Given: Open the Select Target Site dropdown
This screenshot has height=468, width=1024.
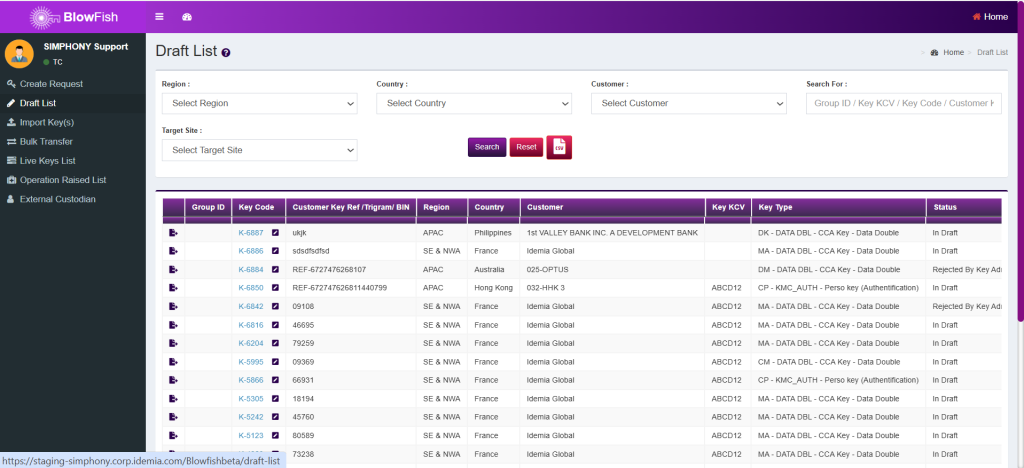Looking at the screenshot, I should [x=259, y=150].
